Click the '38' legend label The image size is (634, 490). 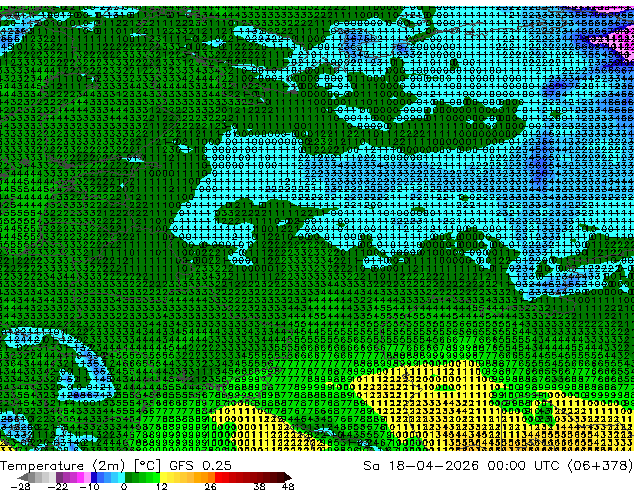pos(260,486)
